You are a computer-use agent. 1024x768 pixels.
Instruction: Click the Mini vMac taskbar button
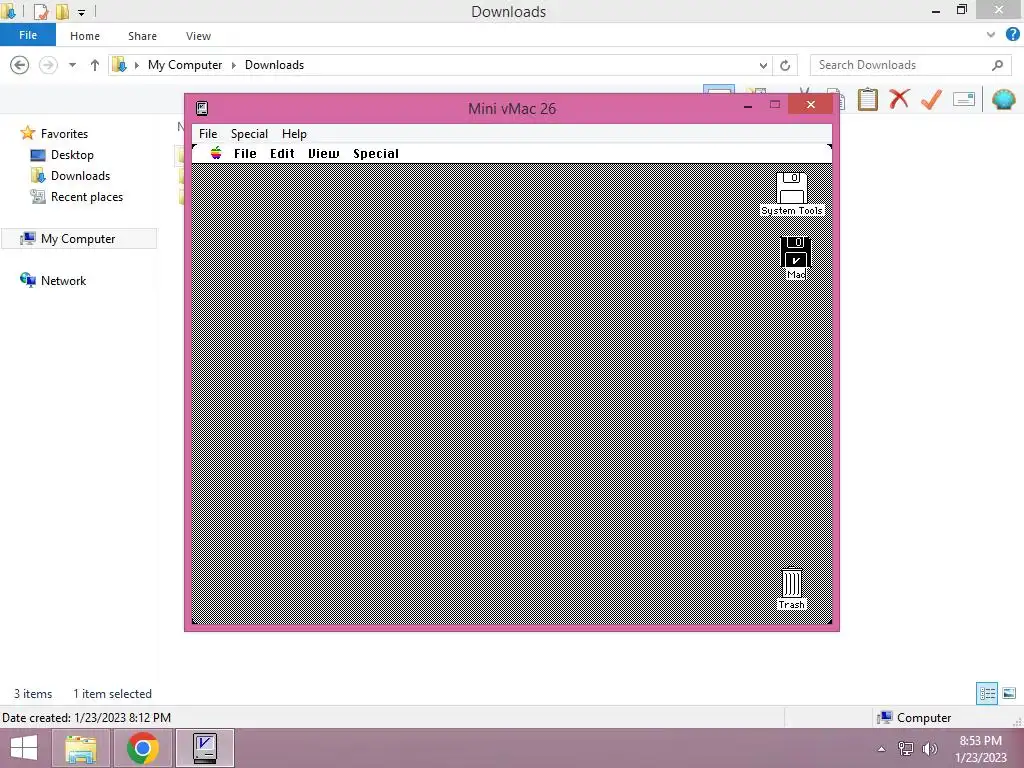coord(205,748)
